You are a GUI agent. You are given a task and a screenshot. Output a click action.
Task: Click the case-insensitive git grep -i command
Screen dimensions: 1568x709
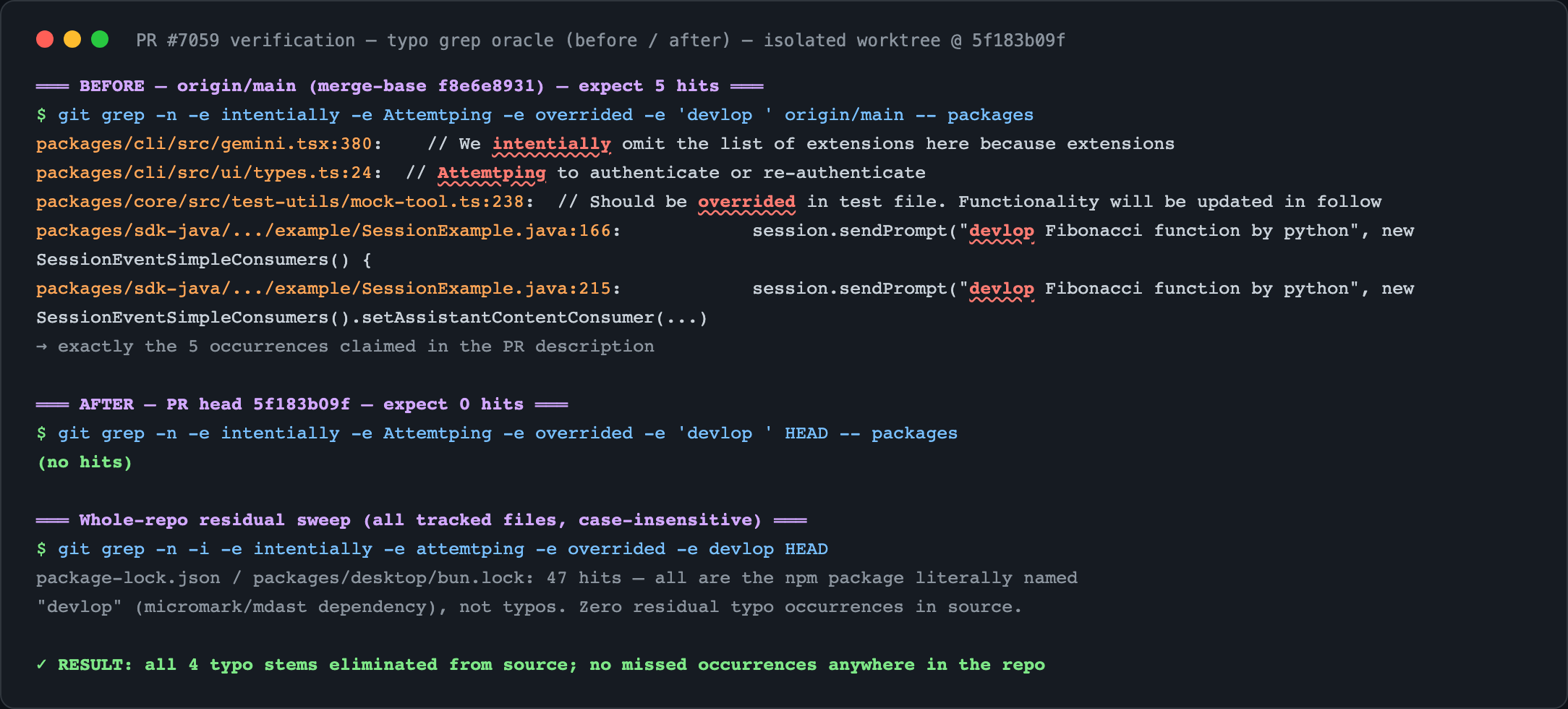(432, 549)
